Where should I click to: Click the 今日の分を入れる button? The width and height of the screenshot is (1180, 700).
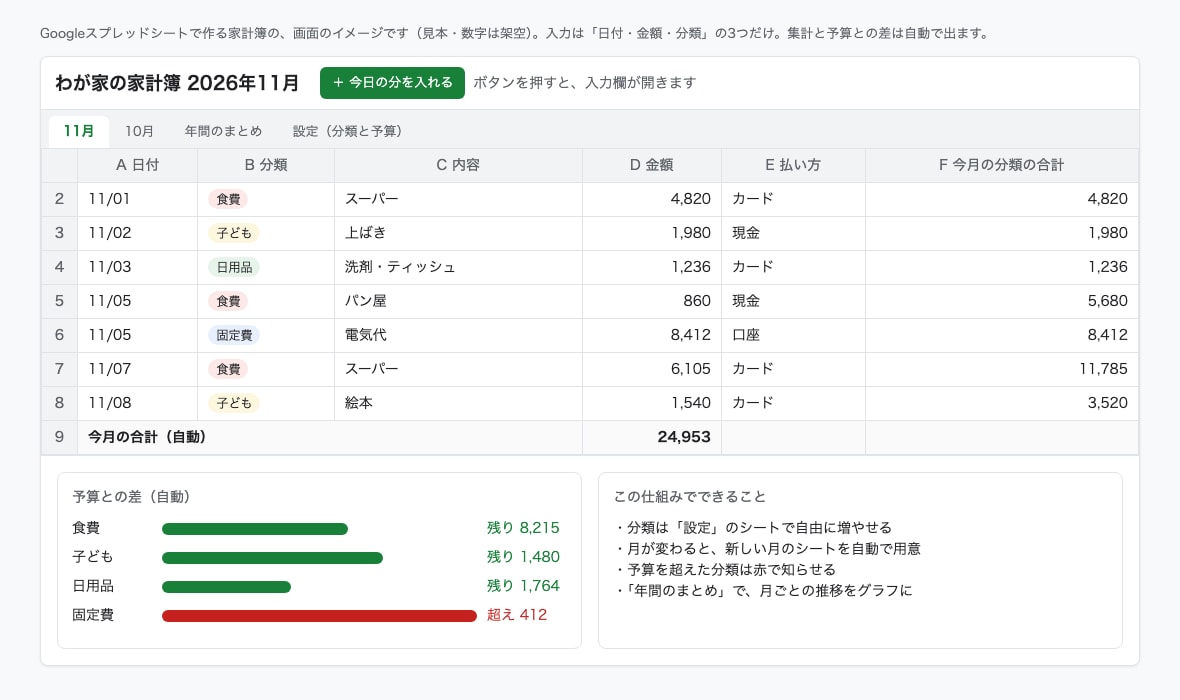(392, 83)
